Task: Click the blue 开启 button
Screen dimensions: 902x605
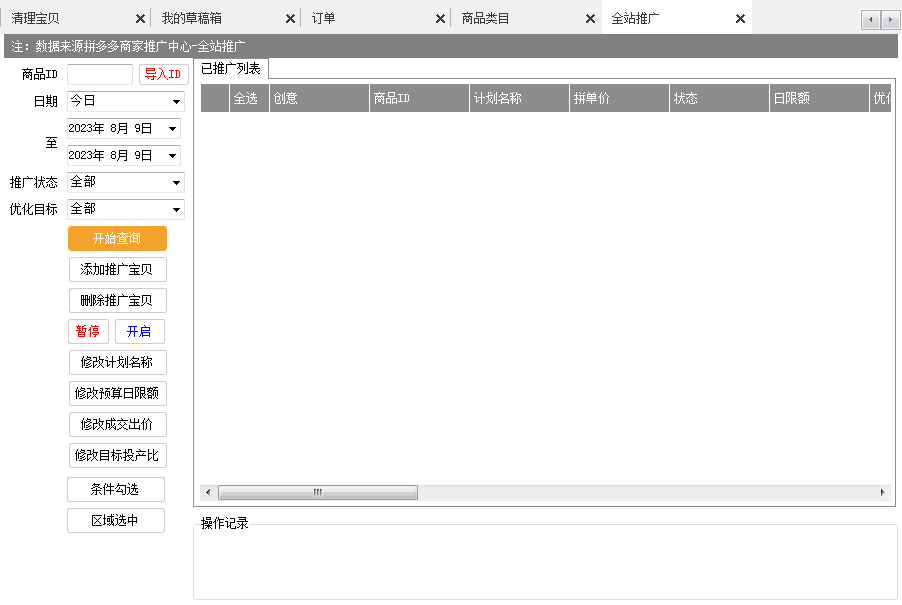Action: click(x=140, y=331)
